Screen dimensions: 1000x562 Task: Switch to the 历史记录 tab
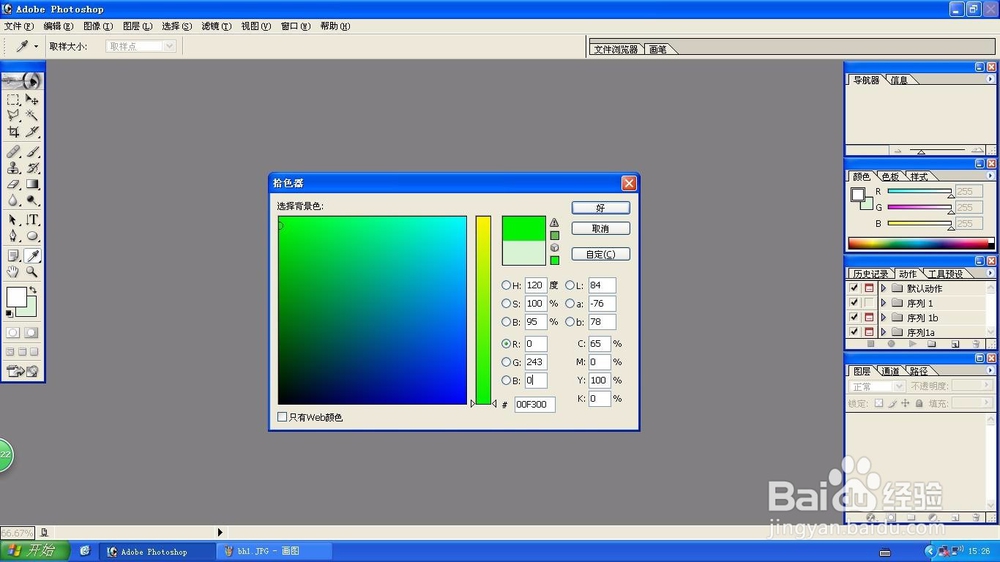870,274
